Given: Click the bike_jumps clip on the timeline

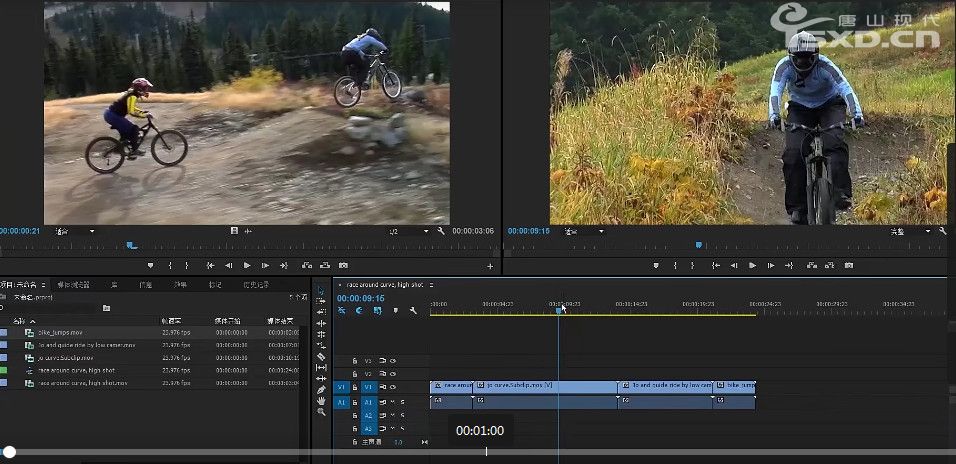Looking at the screenshot, I should tap(734, 386).
